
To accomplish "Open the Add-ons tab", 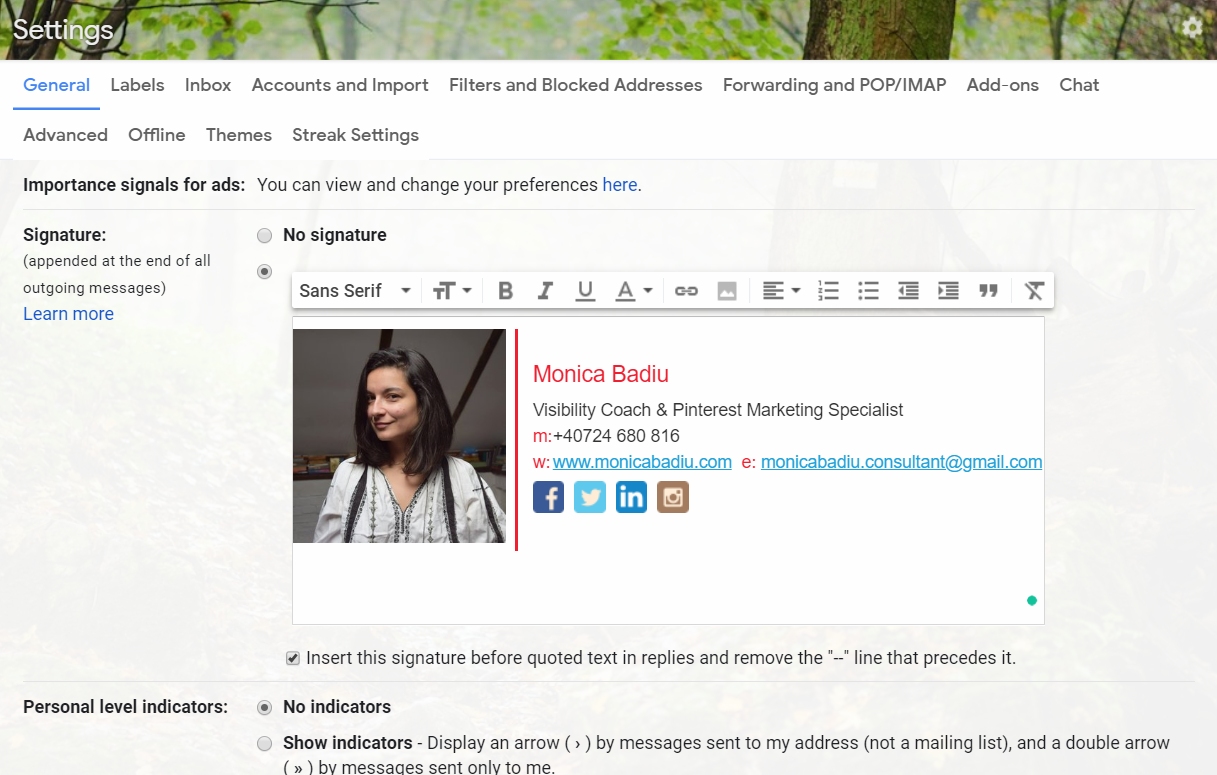I will 1002,85.
